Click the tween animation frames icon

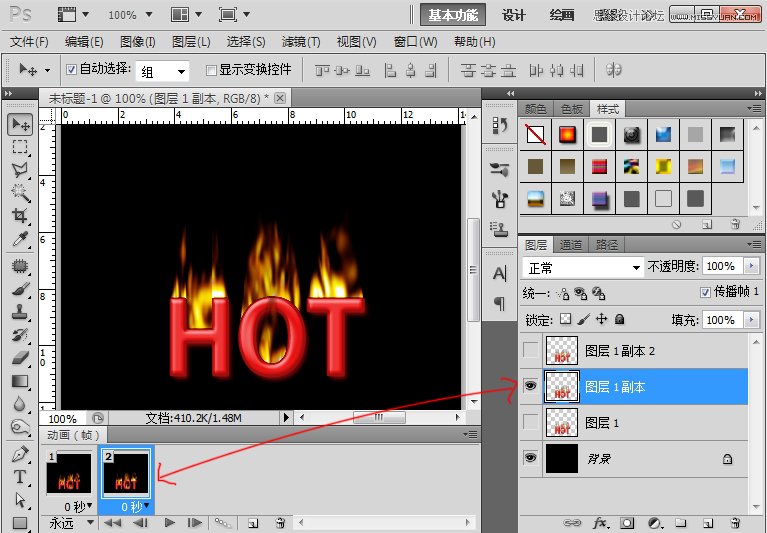click(224, 522)
